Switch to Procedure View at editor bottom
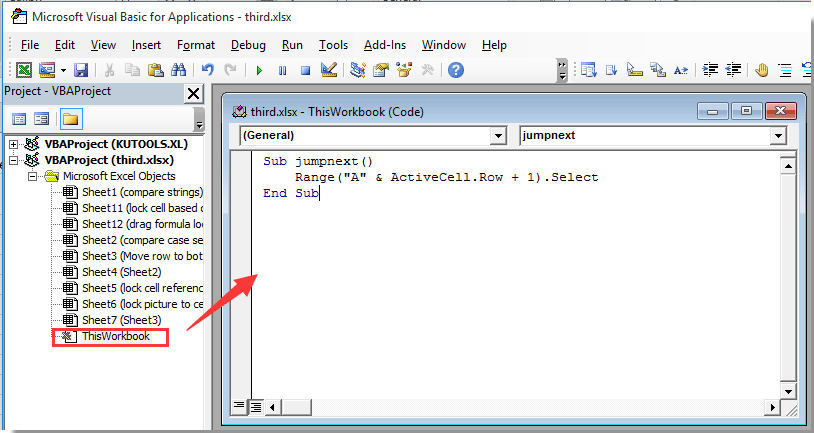814x433 pixels. [239, 406]
